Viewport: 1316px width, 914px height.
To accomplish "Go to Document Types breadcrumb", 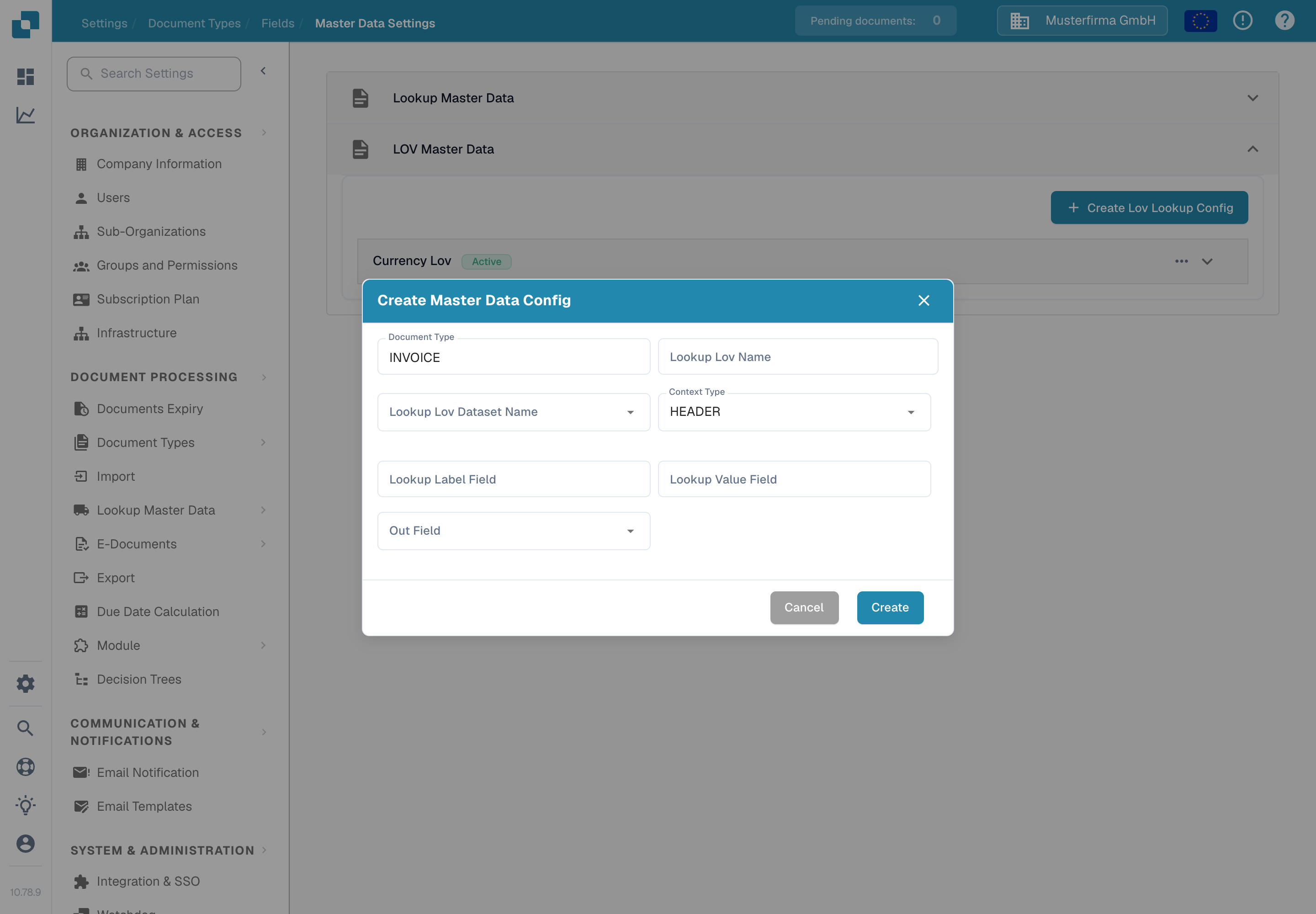I will (194, 23).
